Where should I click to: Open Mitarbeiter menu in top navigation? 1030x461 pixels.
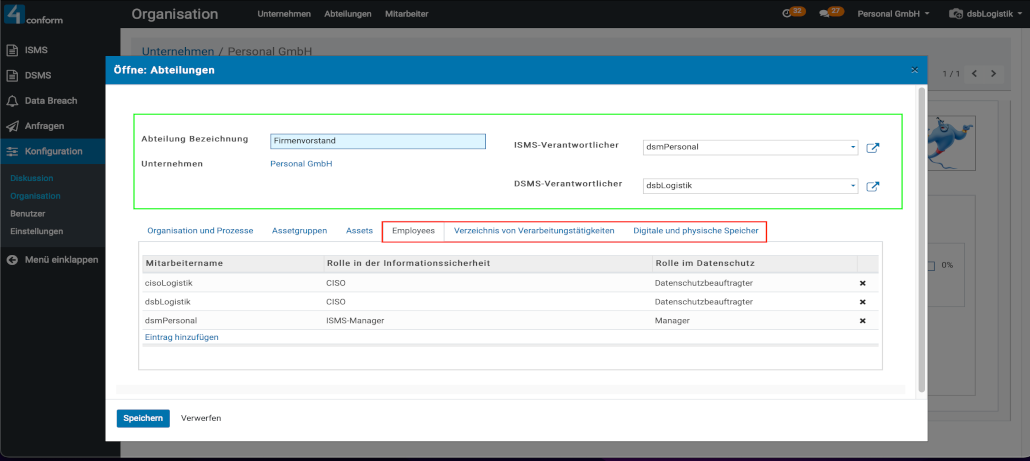[x=406, y=14]
